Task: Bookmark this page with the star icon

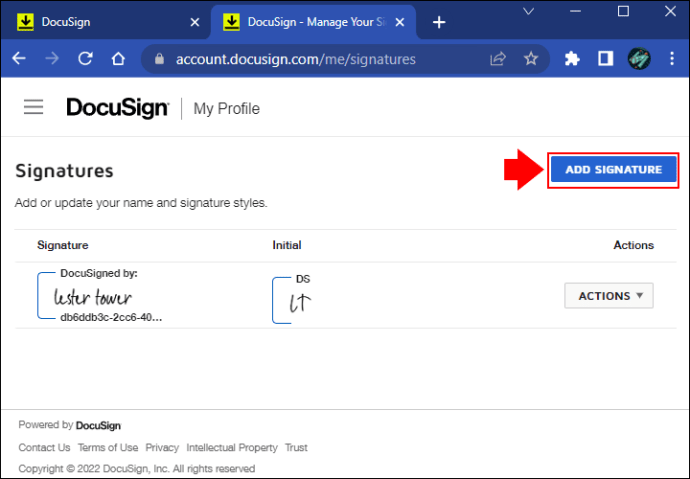Action: [531, 59]
